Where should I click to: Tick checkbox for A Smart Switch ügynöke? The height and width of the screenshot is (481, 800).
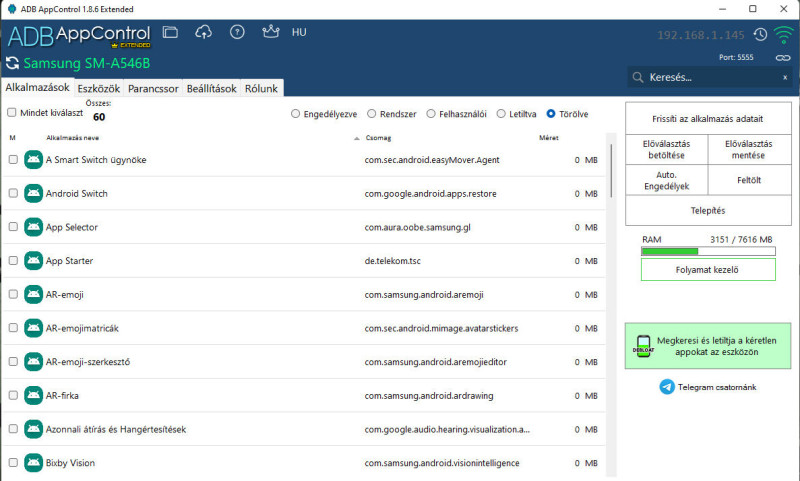13,160
